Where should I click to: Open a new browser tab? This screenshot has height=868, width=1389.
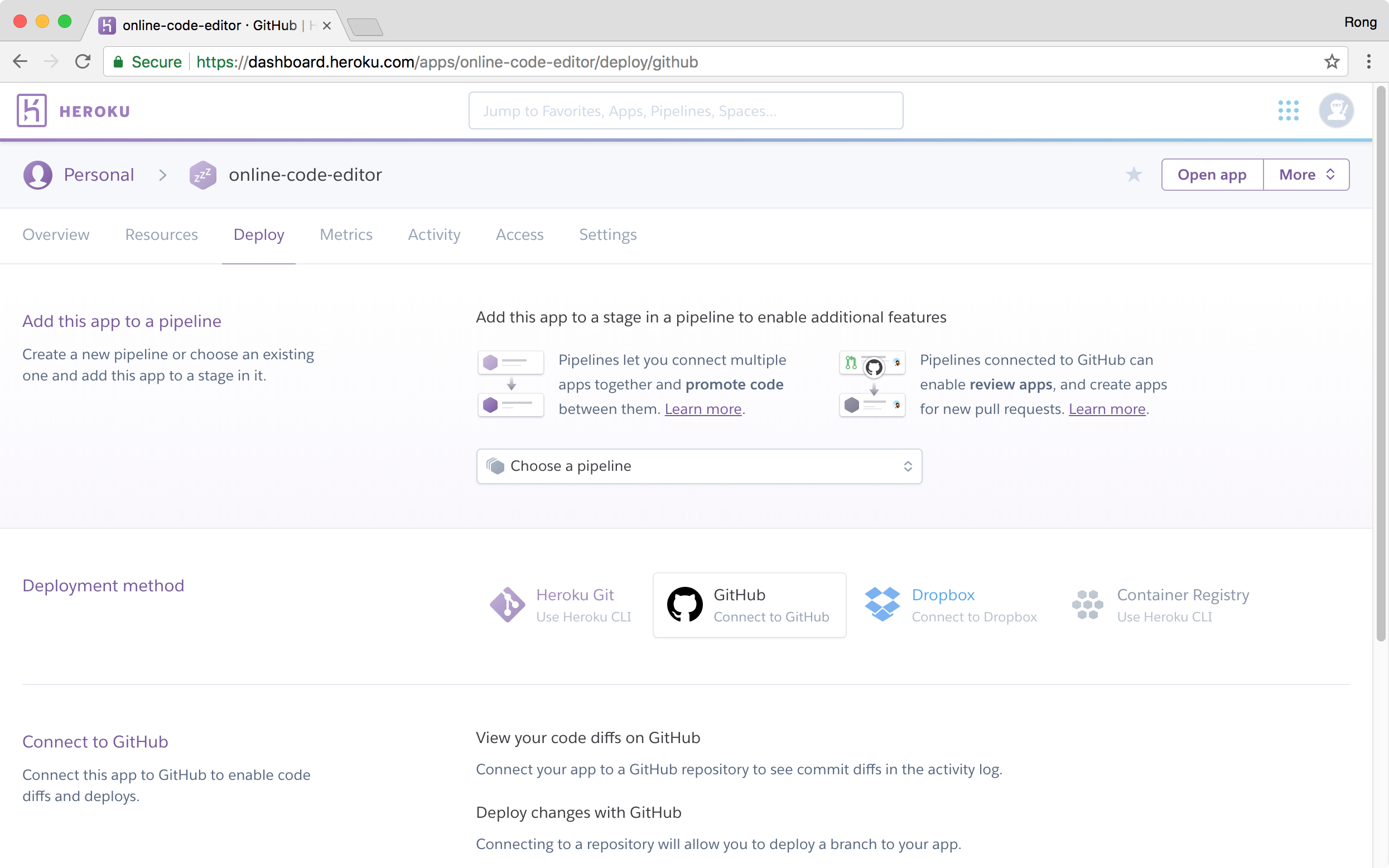(x=365, y=26)
